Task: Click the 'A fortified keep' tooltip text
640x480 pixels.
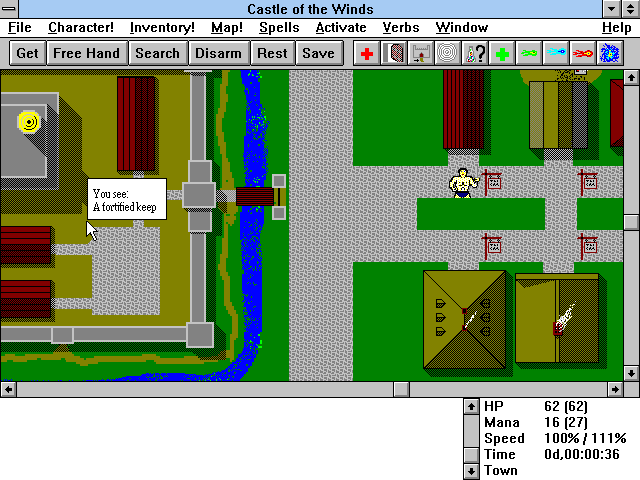Action: pos(125,207)
